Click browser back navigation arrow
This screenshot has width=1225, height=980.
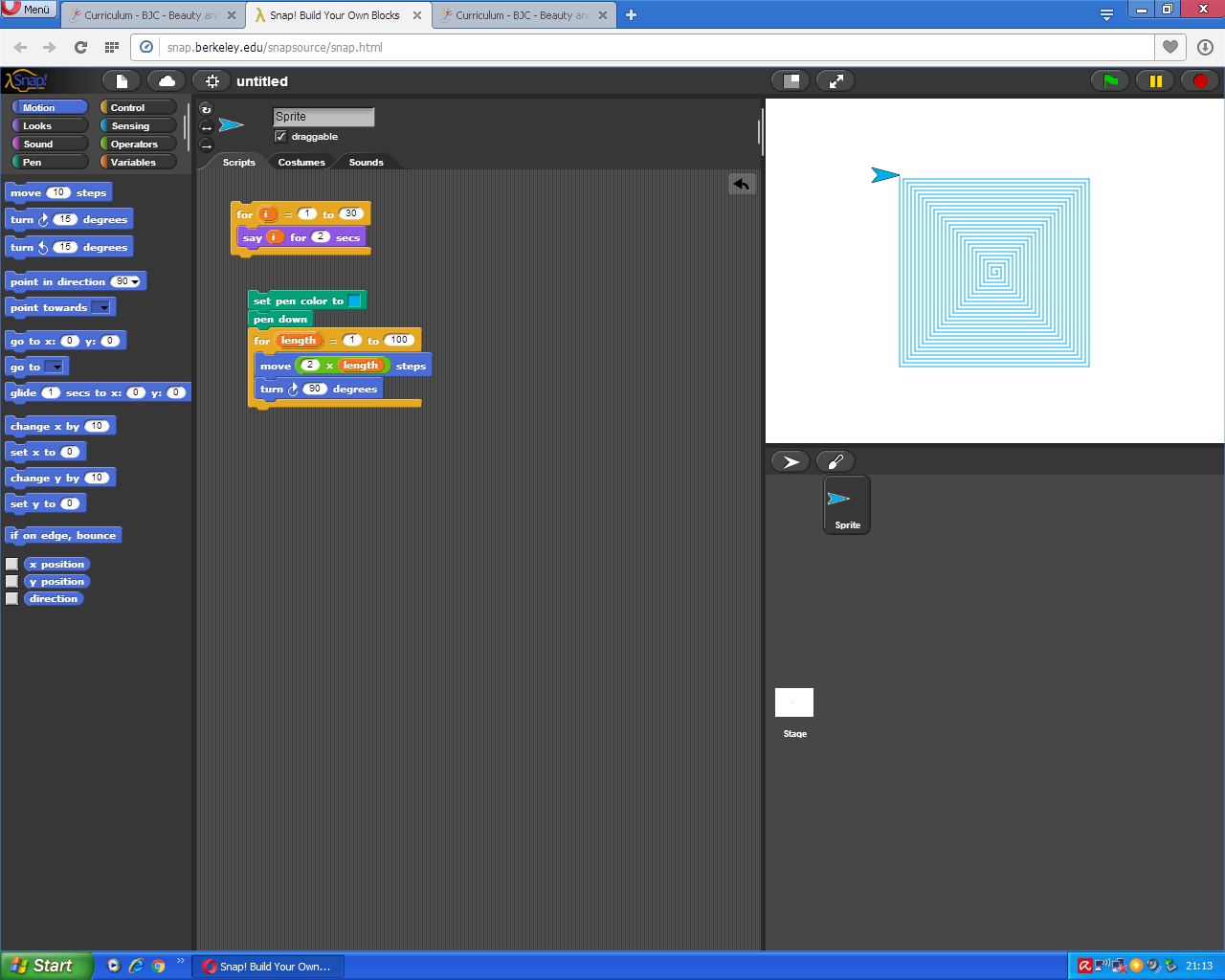(x=20, y=47)
